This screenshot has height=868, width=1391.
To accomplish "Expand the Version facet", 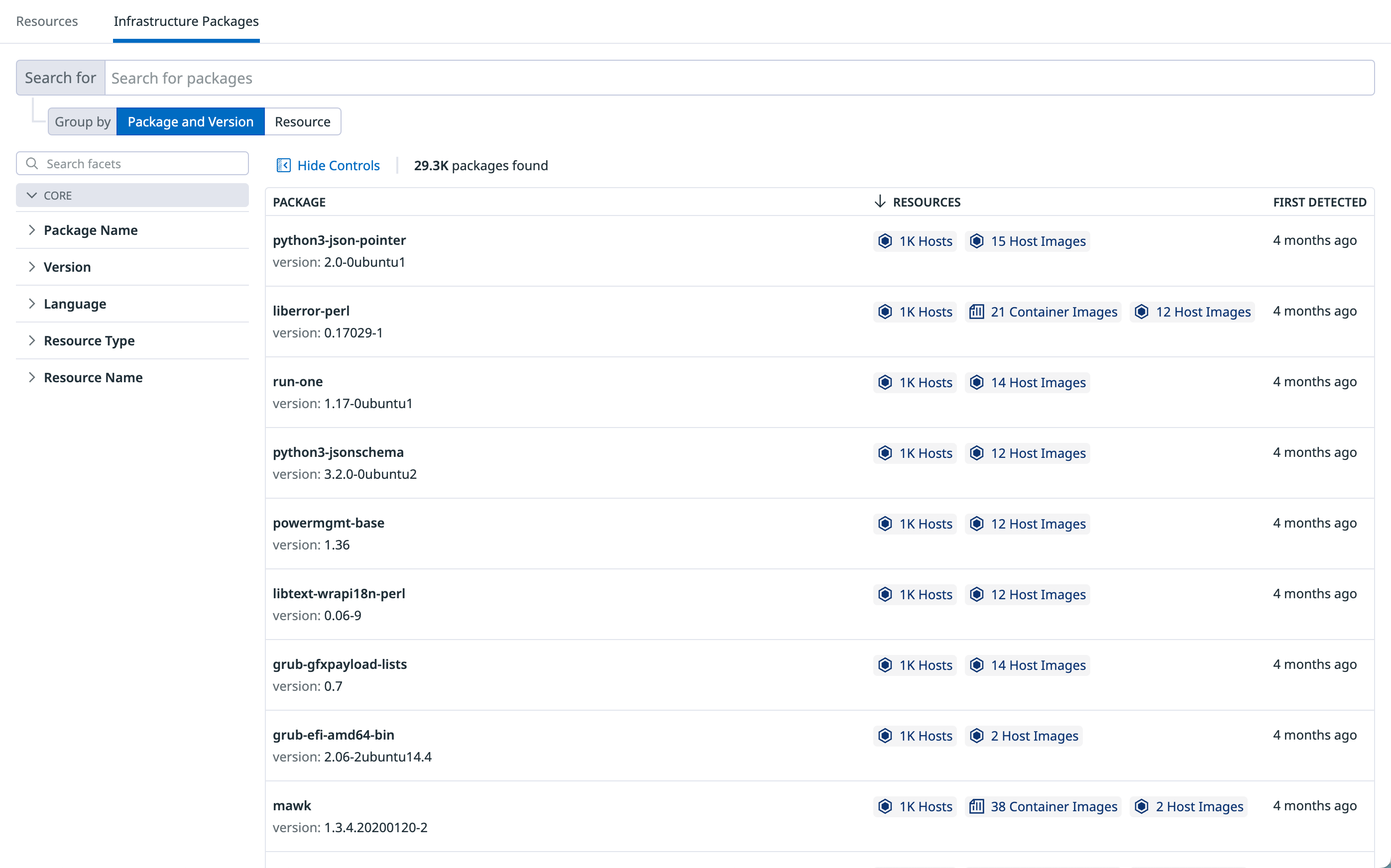I will pyautogui.click(x=132, y=267).
